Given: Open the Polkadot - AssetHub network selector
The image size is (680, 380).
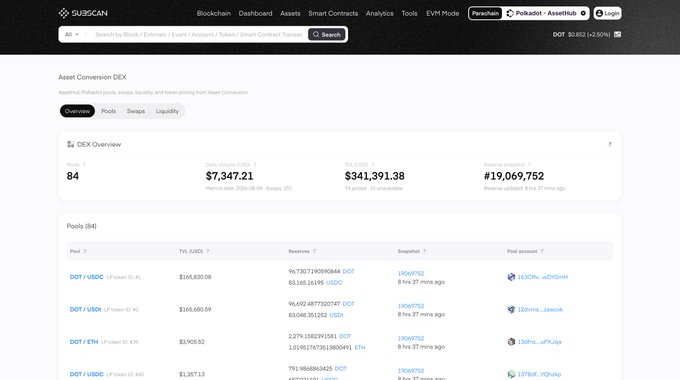Looking at the screenshot, I should point(546,13).
